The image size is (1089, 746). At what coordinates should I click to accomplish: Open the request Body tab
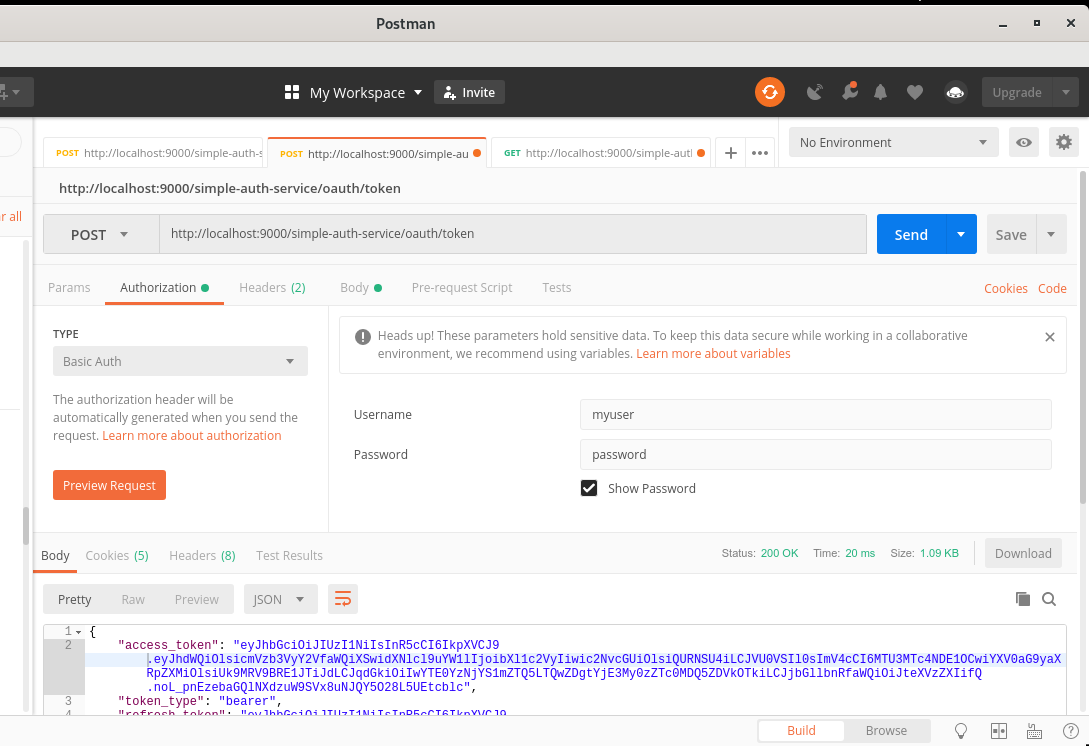pos(360,288)
